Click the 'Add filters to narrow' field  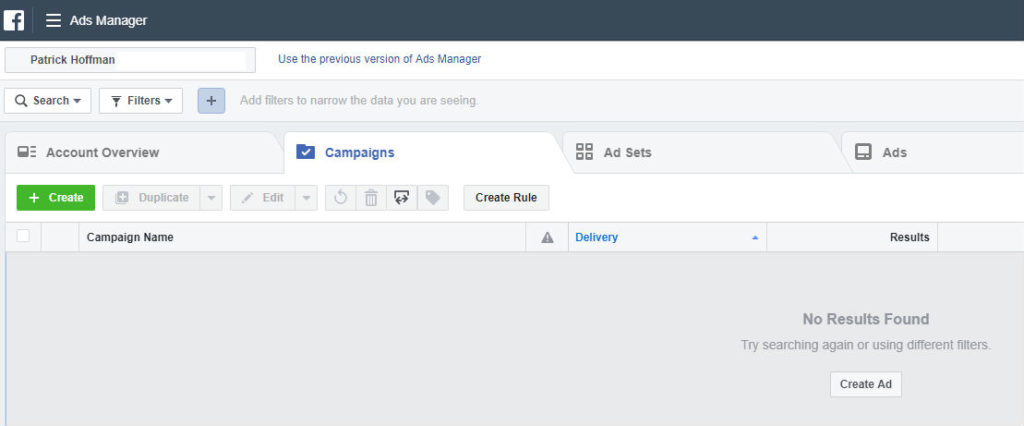359,101
